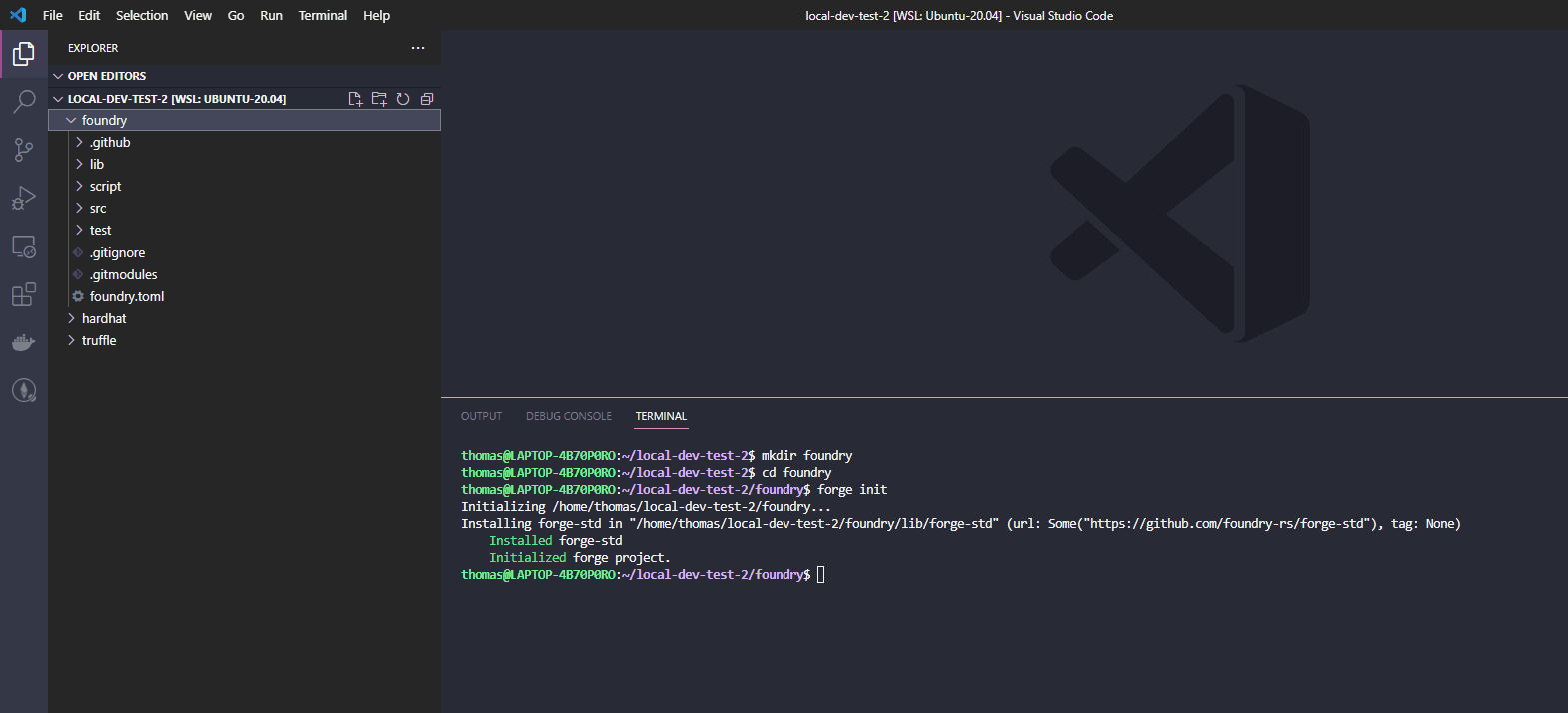Screen dimensions: 1568x713
Task: Open the File menu
Action: click(x=53, y=15)
